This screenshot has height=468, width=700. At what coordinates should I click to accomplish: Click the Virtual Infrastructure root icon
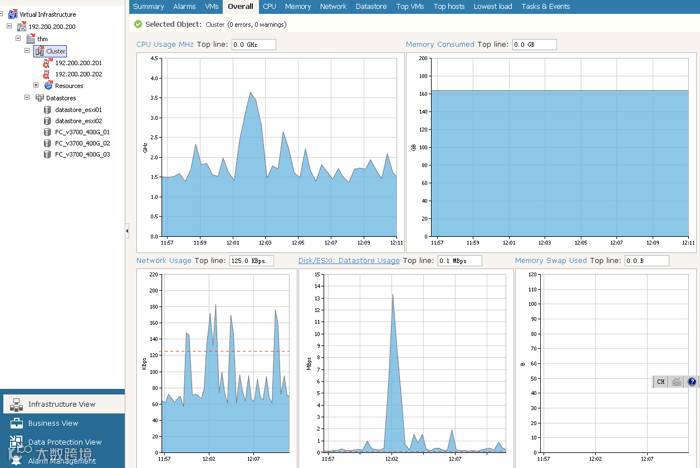click(12, 14)
